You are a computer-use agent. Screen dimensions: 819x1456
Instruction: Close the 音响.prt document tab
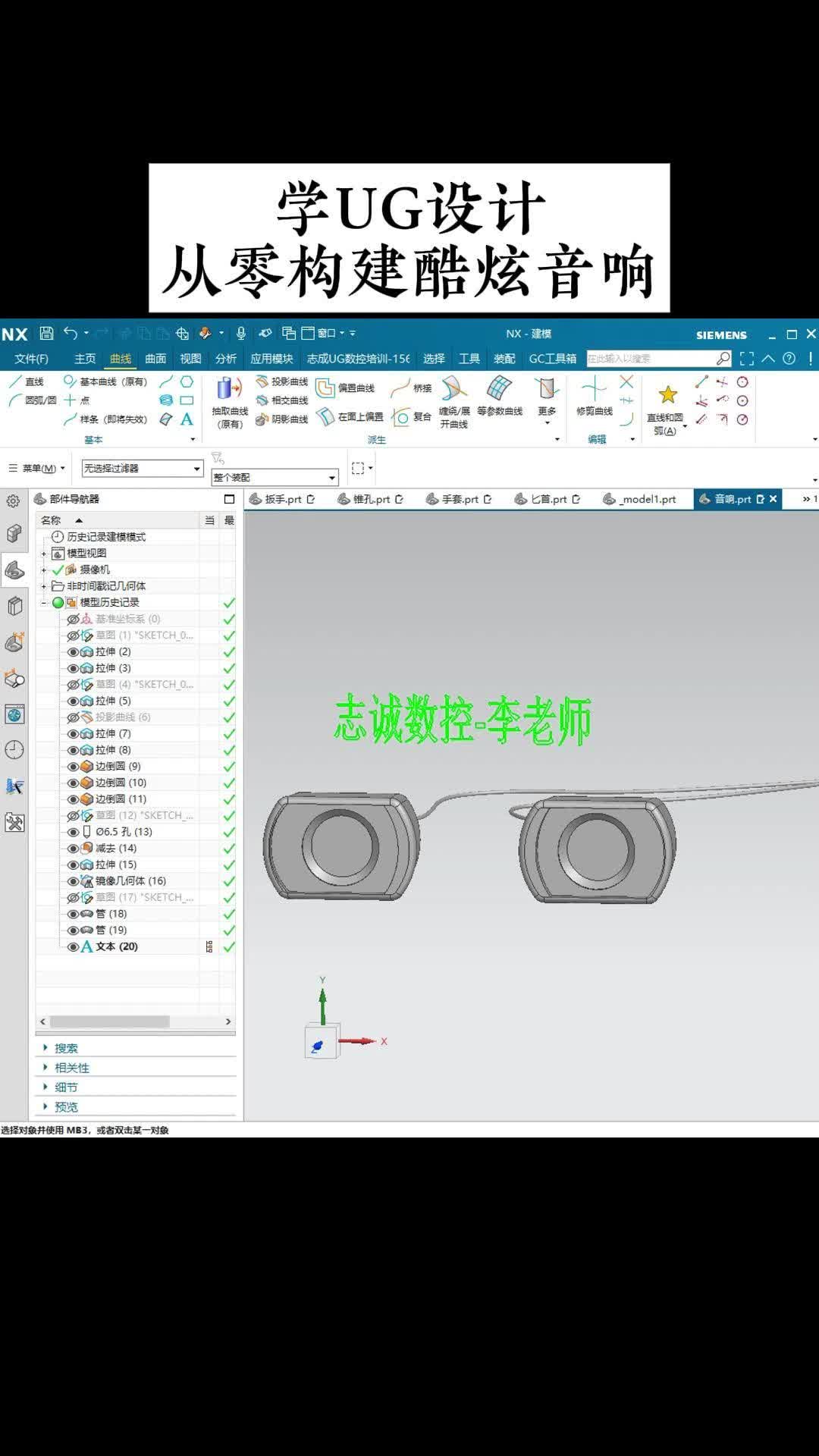773,499
